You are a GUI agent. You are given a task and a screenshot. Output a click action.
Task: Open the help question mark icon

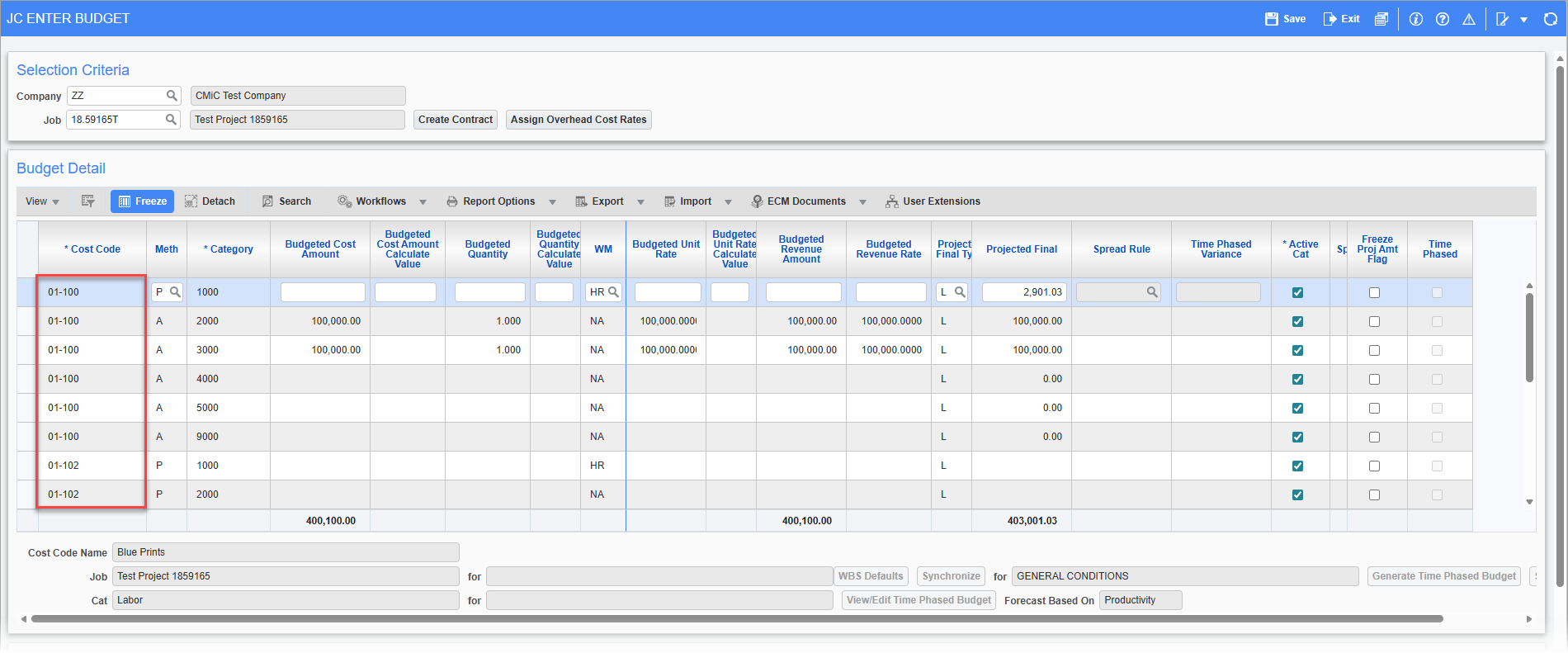coord(1443,19)
